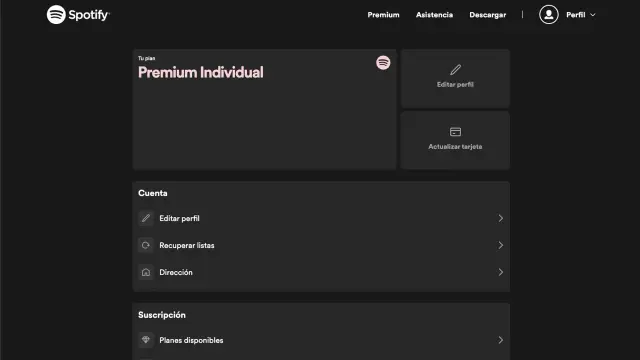Click the Perfil label in header
Image resolution: width=640 pixels, height=360 pixels.
click(x=576, y=15)
